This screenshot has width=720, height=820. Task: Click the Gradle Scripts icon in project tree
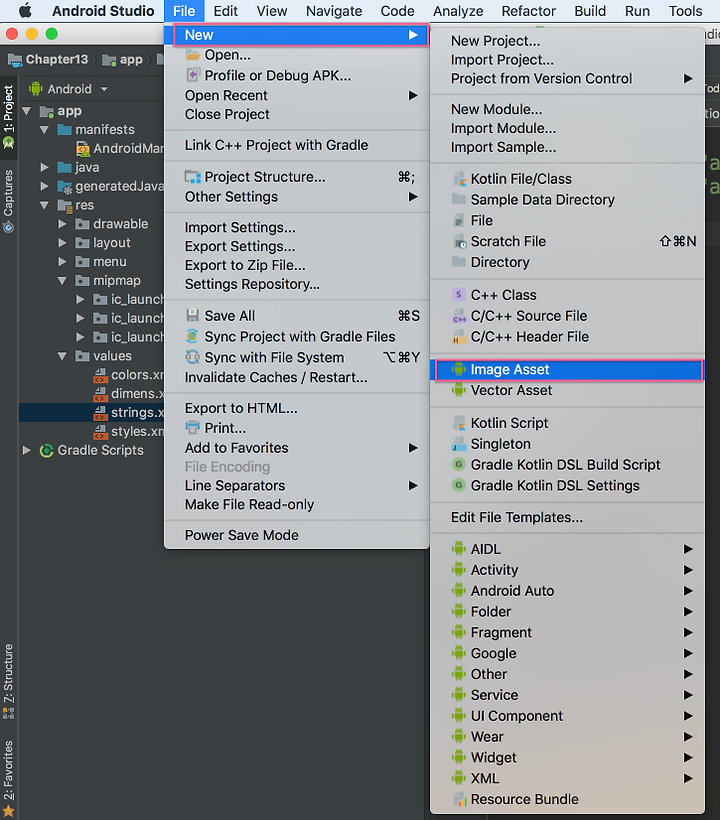click(47, 450)
